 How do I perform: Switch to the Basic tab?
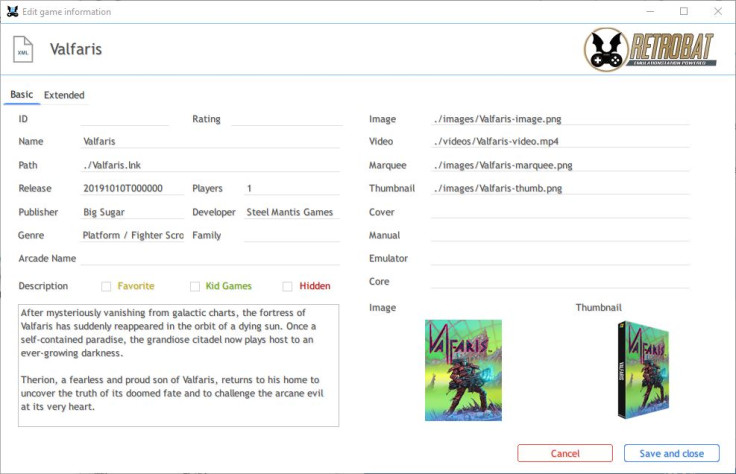(x=22, y=94)
